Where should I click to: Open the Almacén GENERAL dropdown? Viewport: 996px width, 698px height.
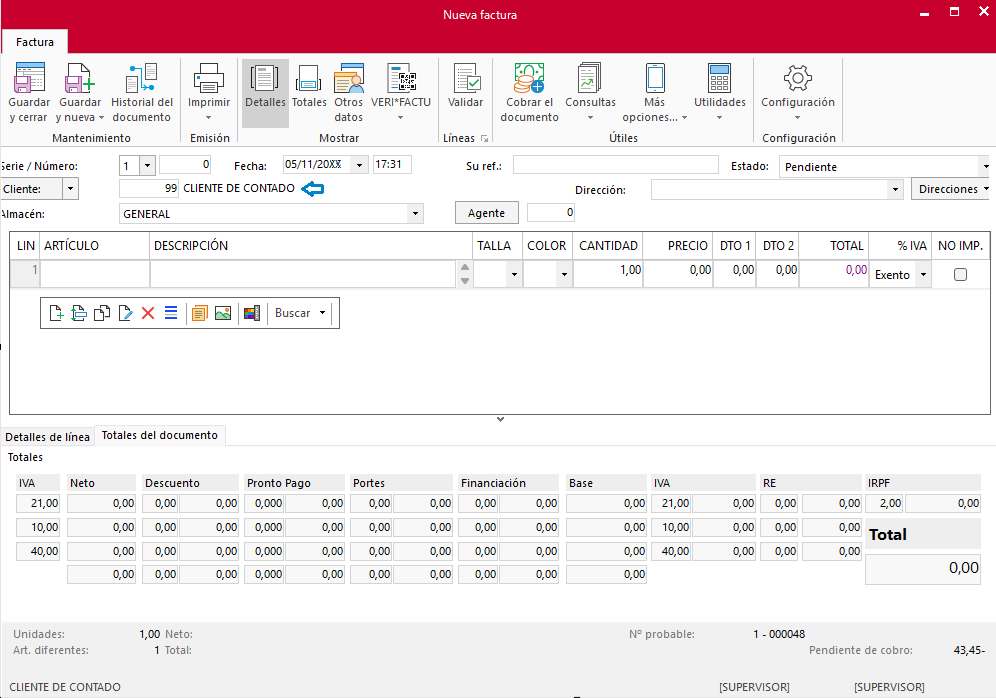pyautogui.click(x=415, y=213)
